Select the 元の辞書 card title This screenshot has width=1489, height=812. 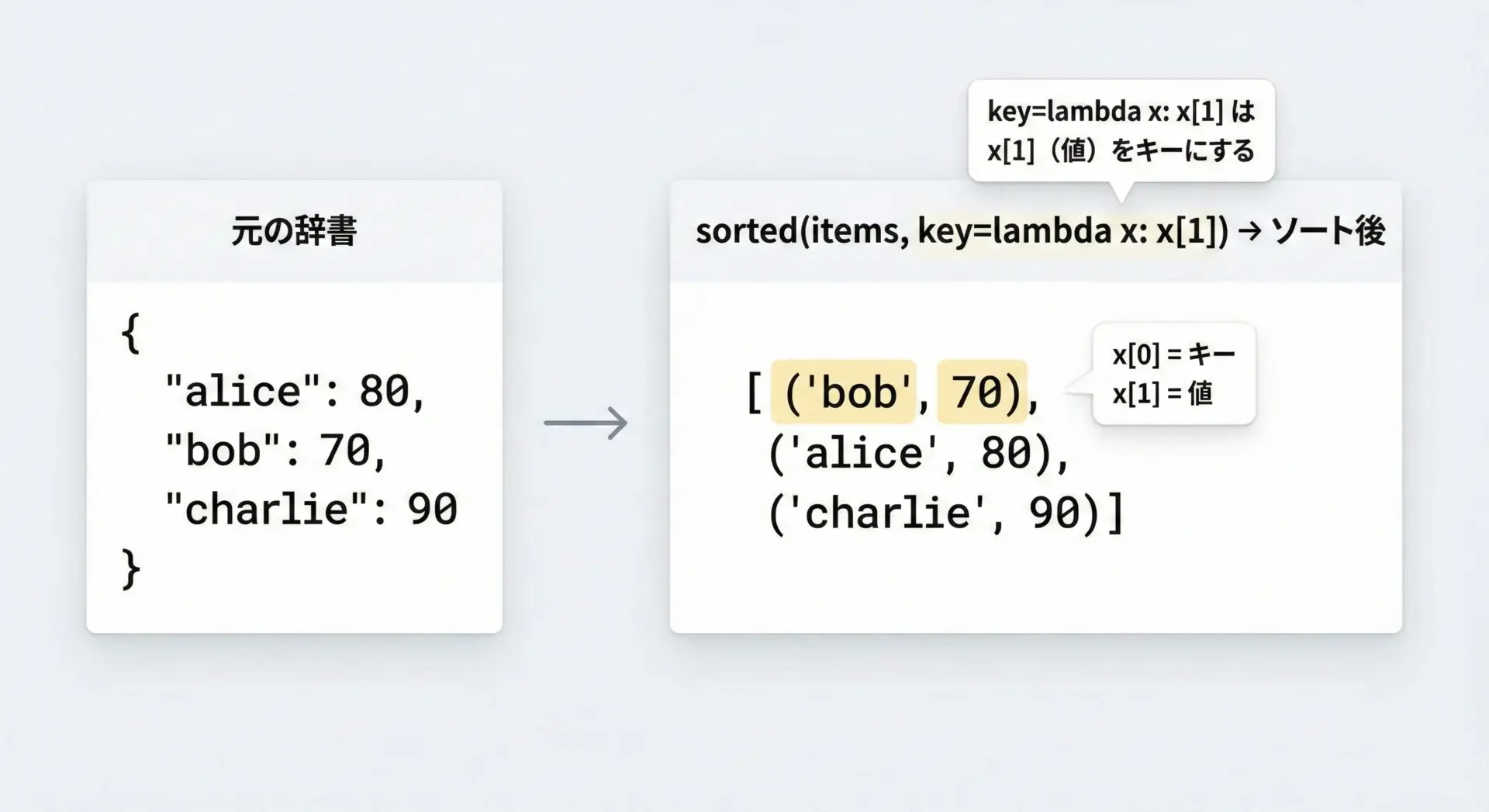[294, 231]
